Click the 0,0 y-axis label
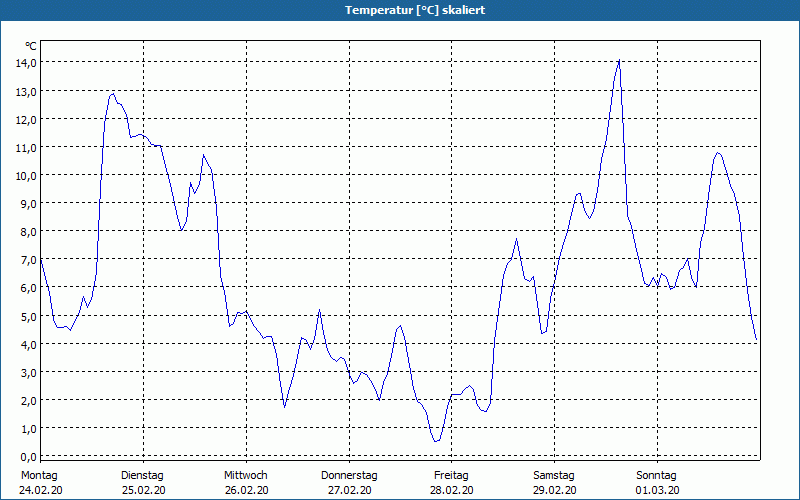Screen dimensions: 800x500 [x=26, y=456]
